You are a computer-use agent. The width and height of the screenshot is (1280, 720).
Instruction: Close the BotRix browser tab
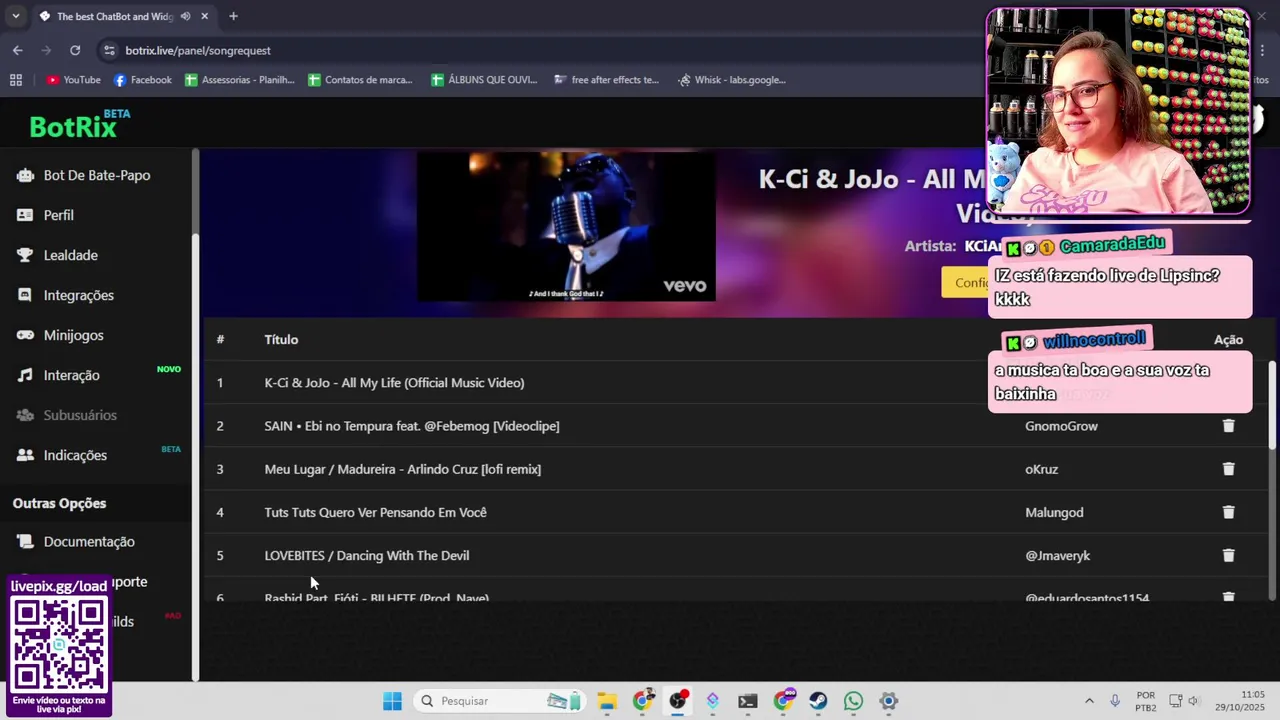[x=205, y=16]
